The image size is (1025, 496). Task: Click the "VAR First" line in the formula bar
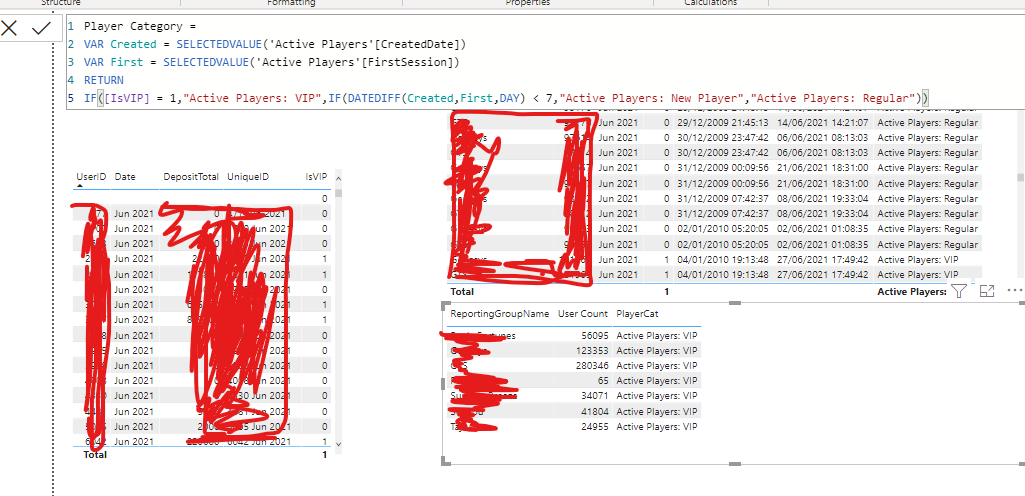(x=272, y=62)
